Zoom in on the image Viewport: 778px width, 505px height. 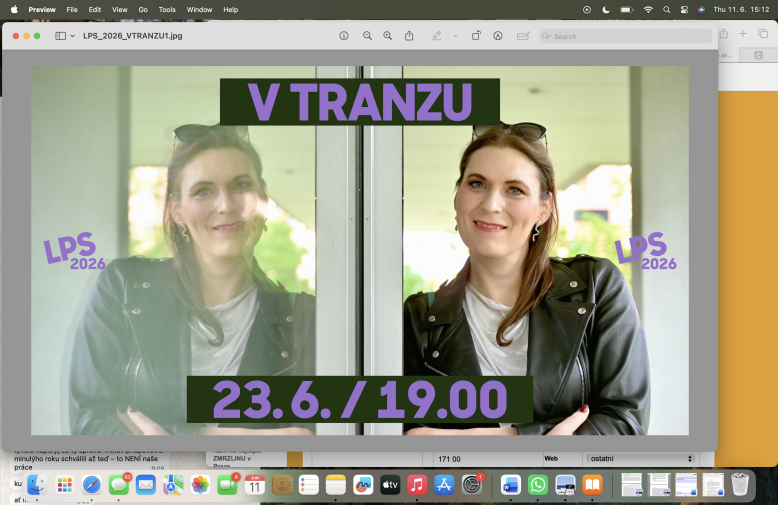point(388,36)
